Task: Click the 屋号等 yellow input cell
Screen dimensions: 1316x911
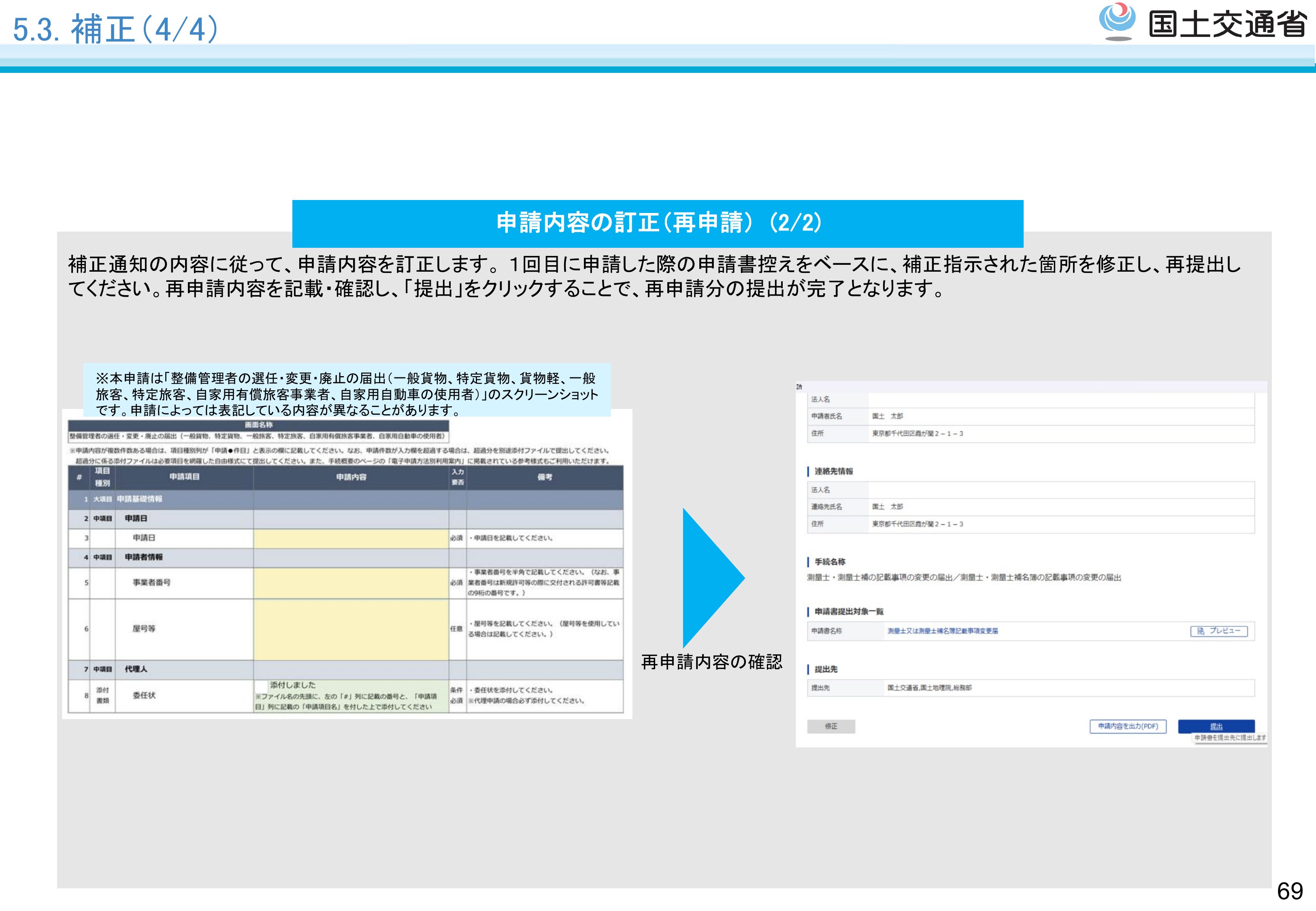Action: tap(350, 629)
